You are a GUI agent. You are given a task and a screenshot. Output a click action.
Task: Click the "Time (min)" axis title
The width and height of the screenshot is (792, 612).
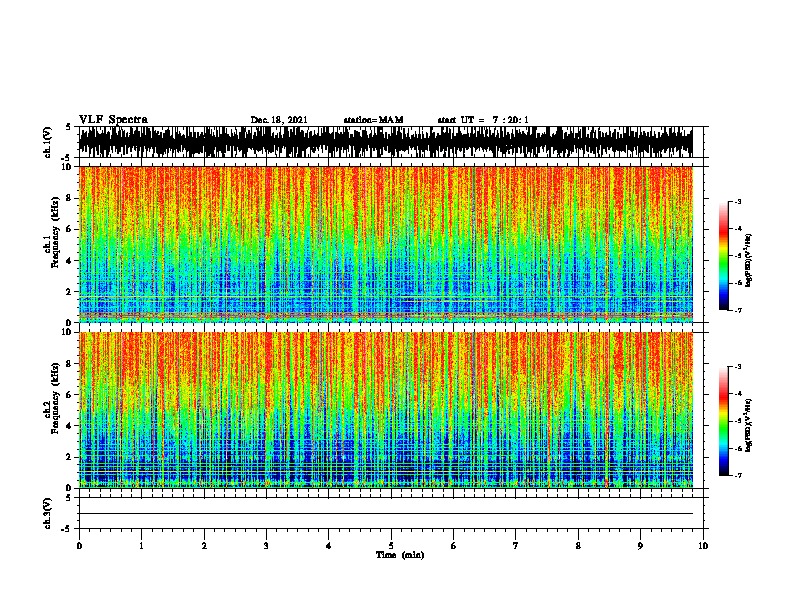400,555
